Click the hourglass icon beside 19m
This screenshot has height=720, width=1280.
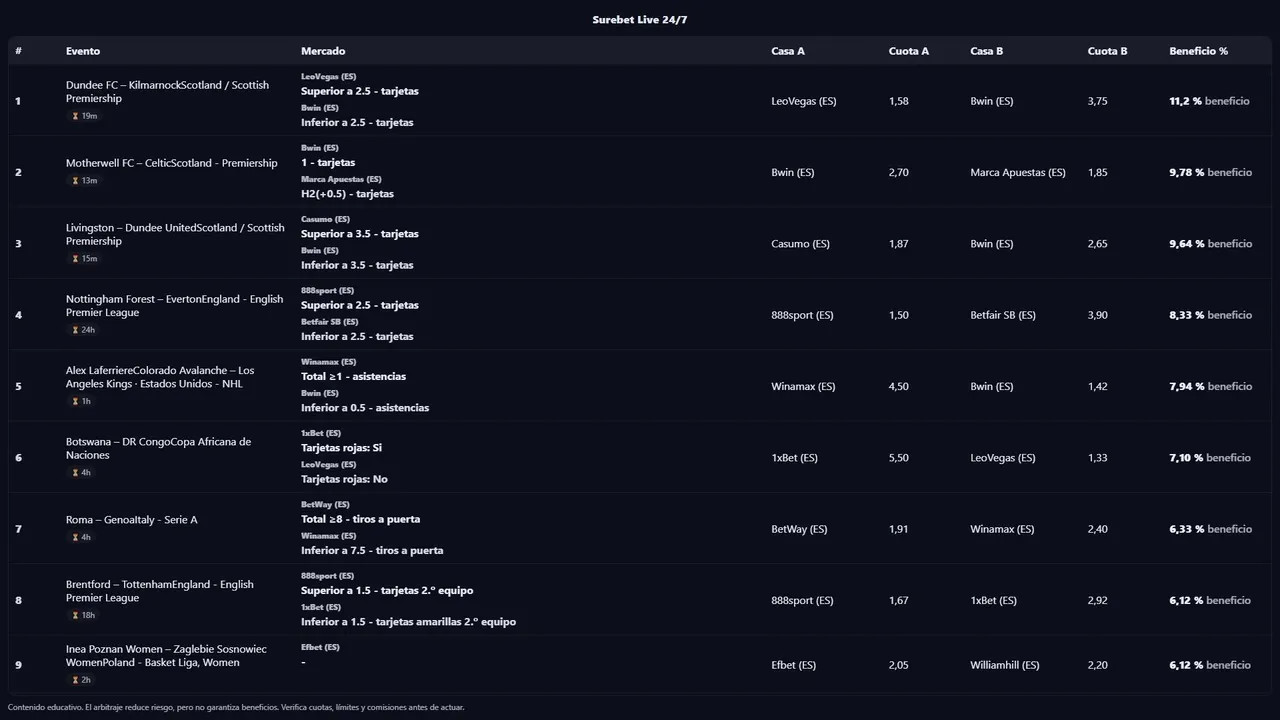pos(75,116)
